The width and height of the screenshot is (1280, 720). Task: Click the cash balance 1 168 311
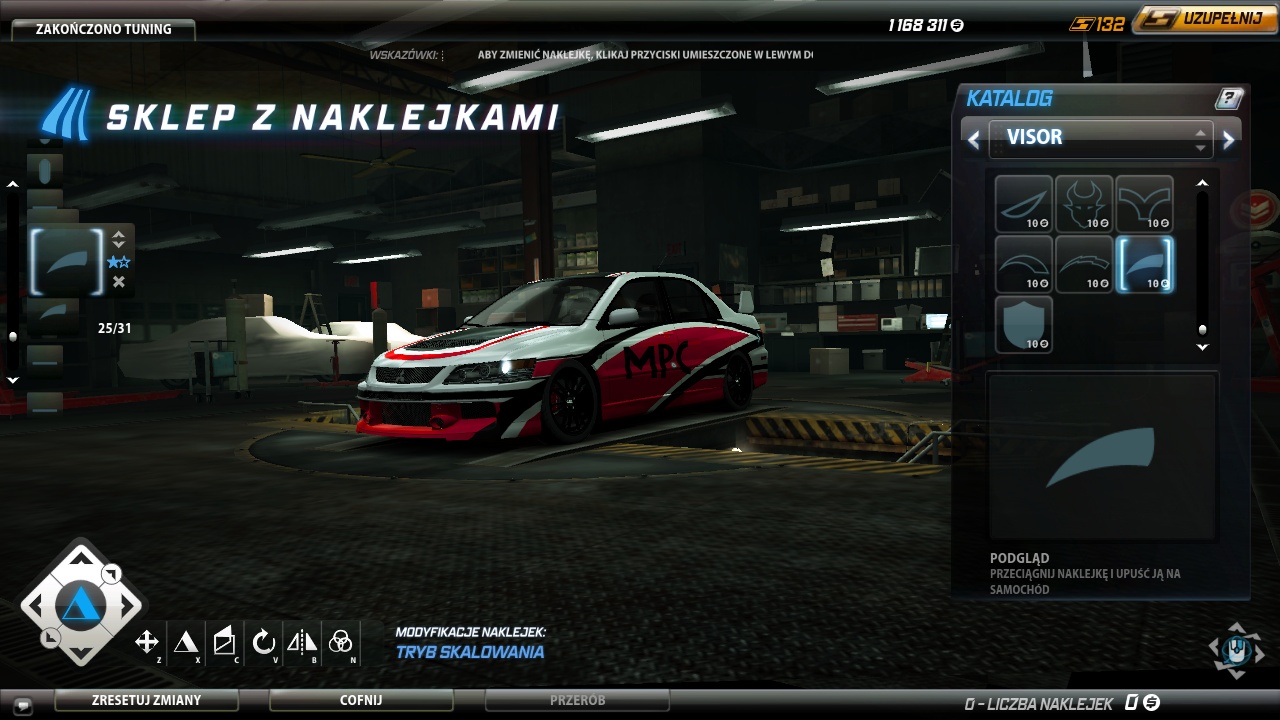(x=926, y=25)
